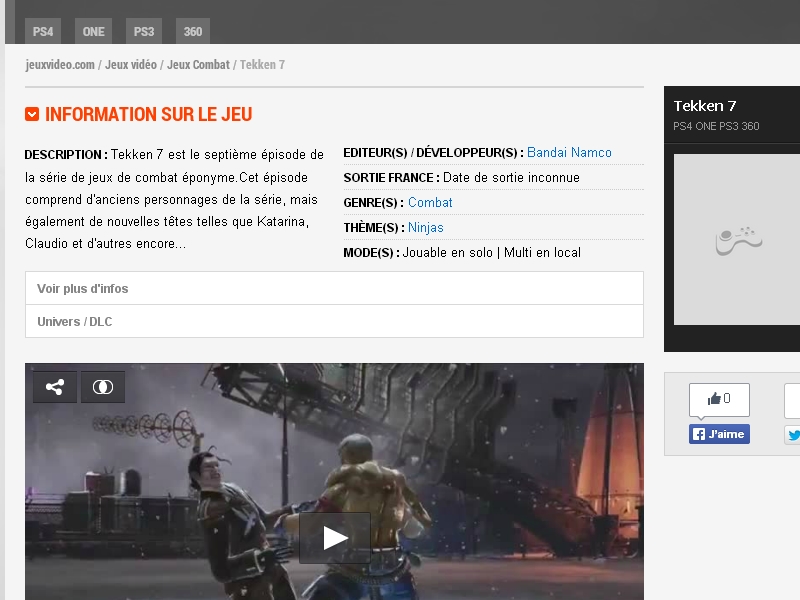Select the PS3 platform tab
Screen dimensions: 800x600
(x=144, y=31)
